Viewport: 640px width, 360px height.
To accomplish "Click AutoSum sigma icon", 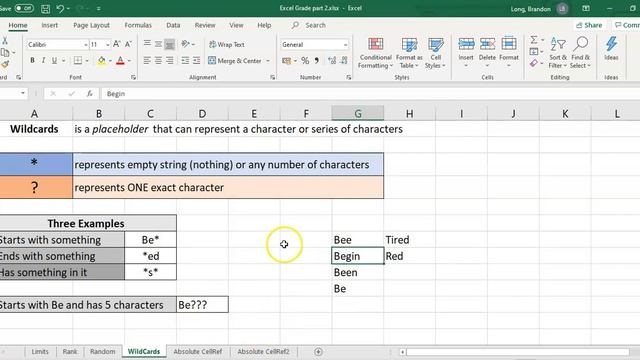I will (x=533, y=40).
